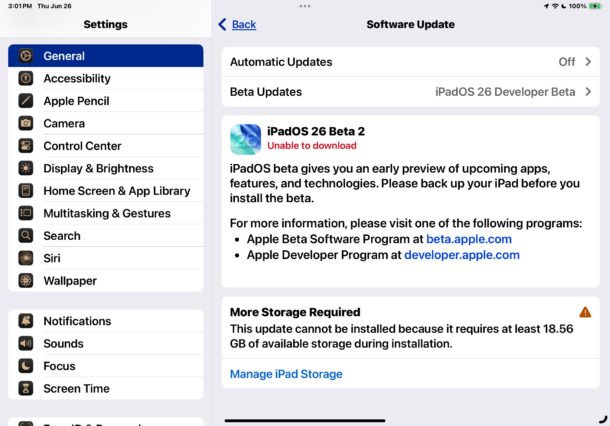
Task: Go to Home Screen & App Library
Action: (x=105, y=191)
